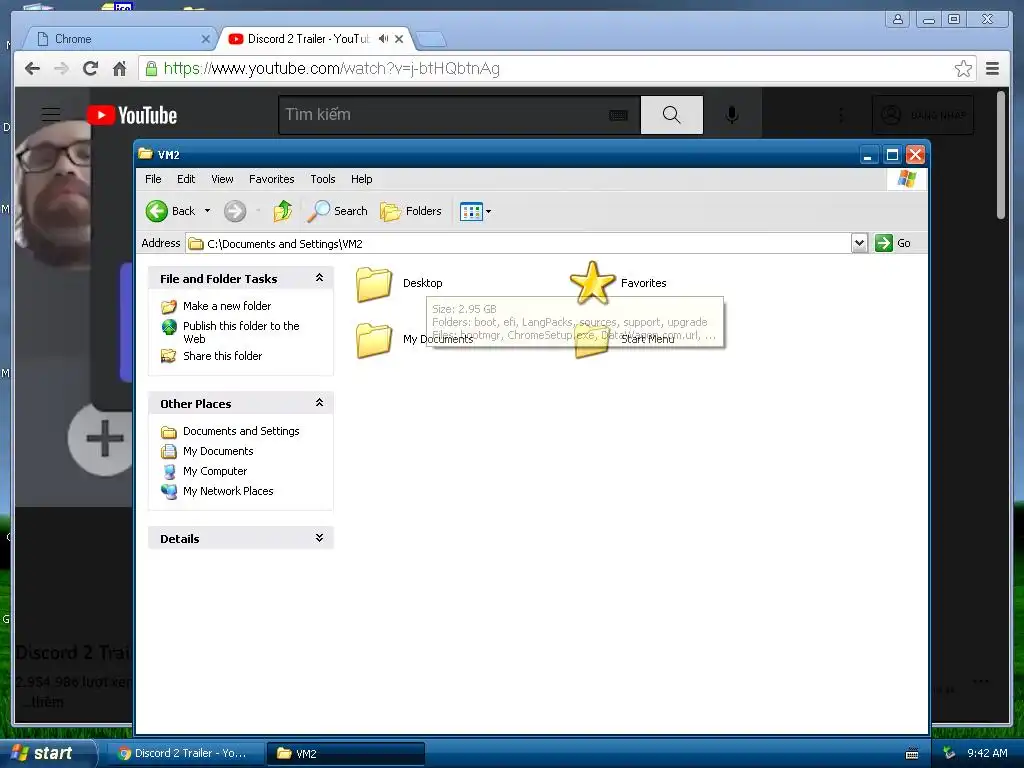The image size is (1024, 768).
Task: Select the Desktop folder icon
Action: click(374, 283)
